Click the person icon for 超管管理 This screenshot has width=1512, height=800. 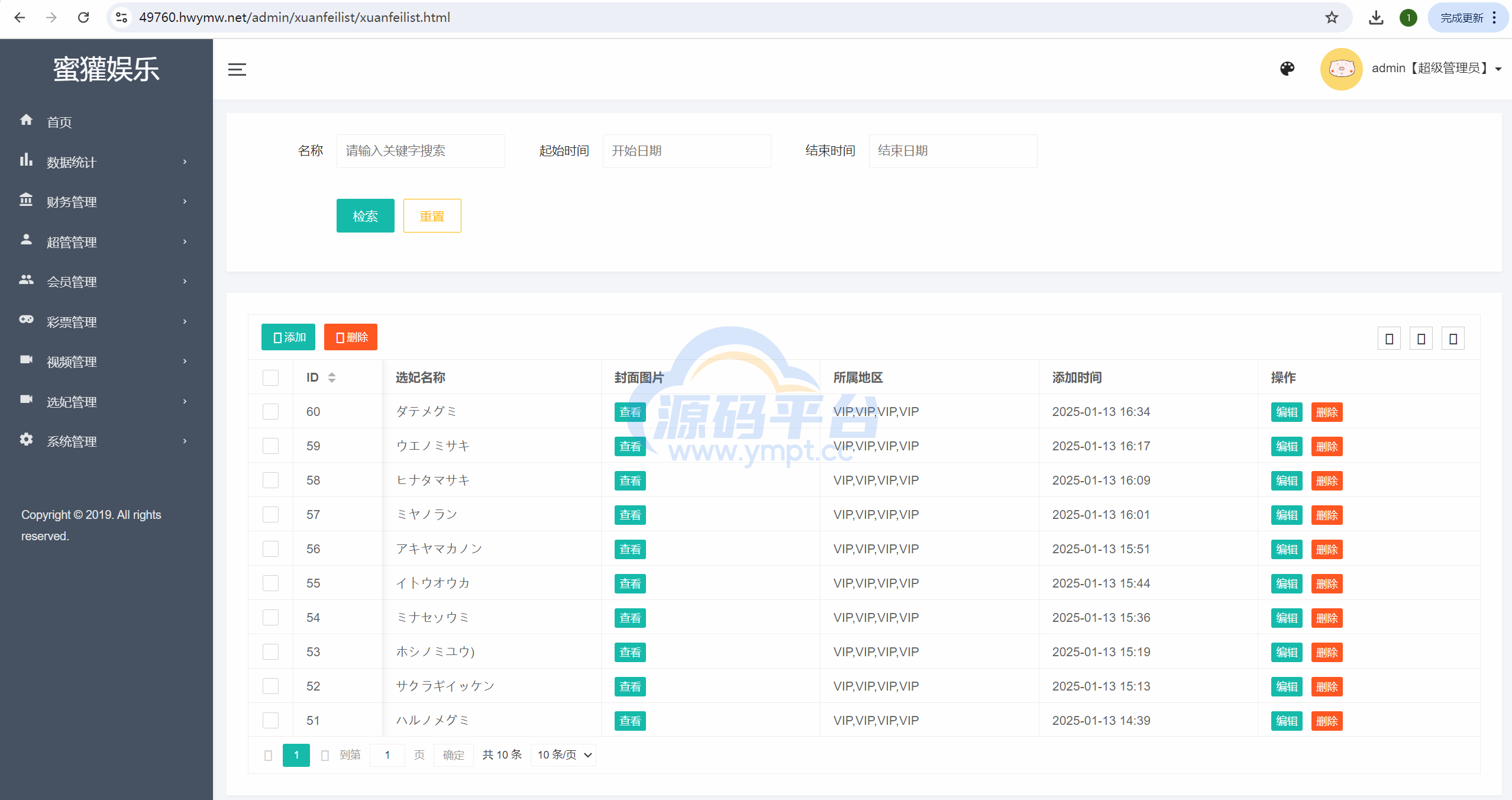[x=26, y=240]
